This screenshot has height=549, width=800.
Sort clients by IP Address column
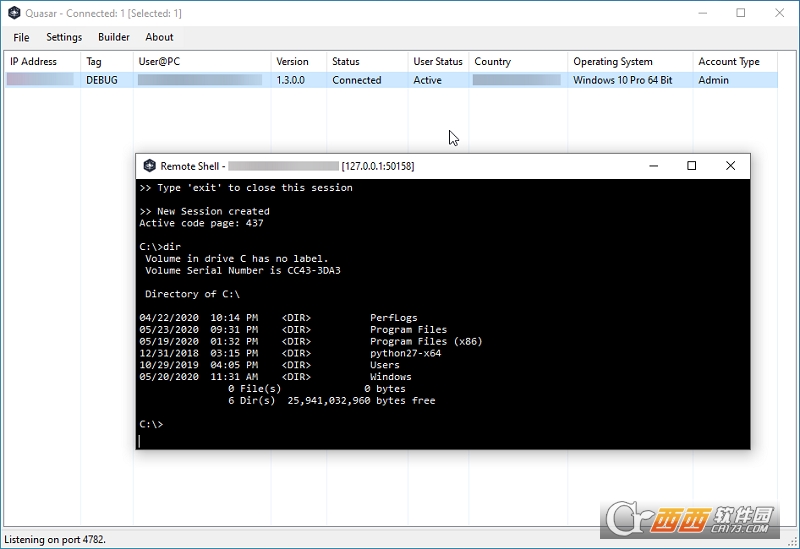point(40,61)
